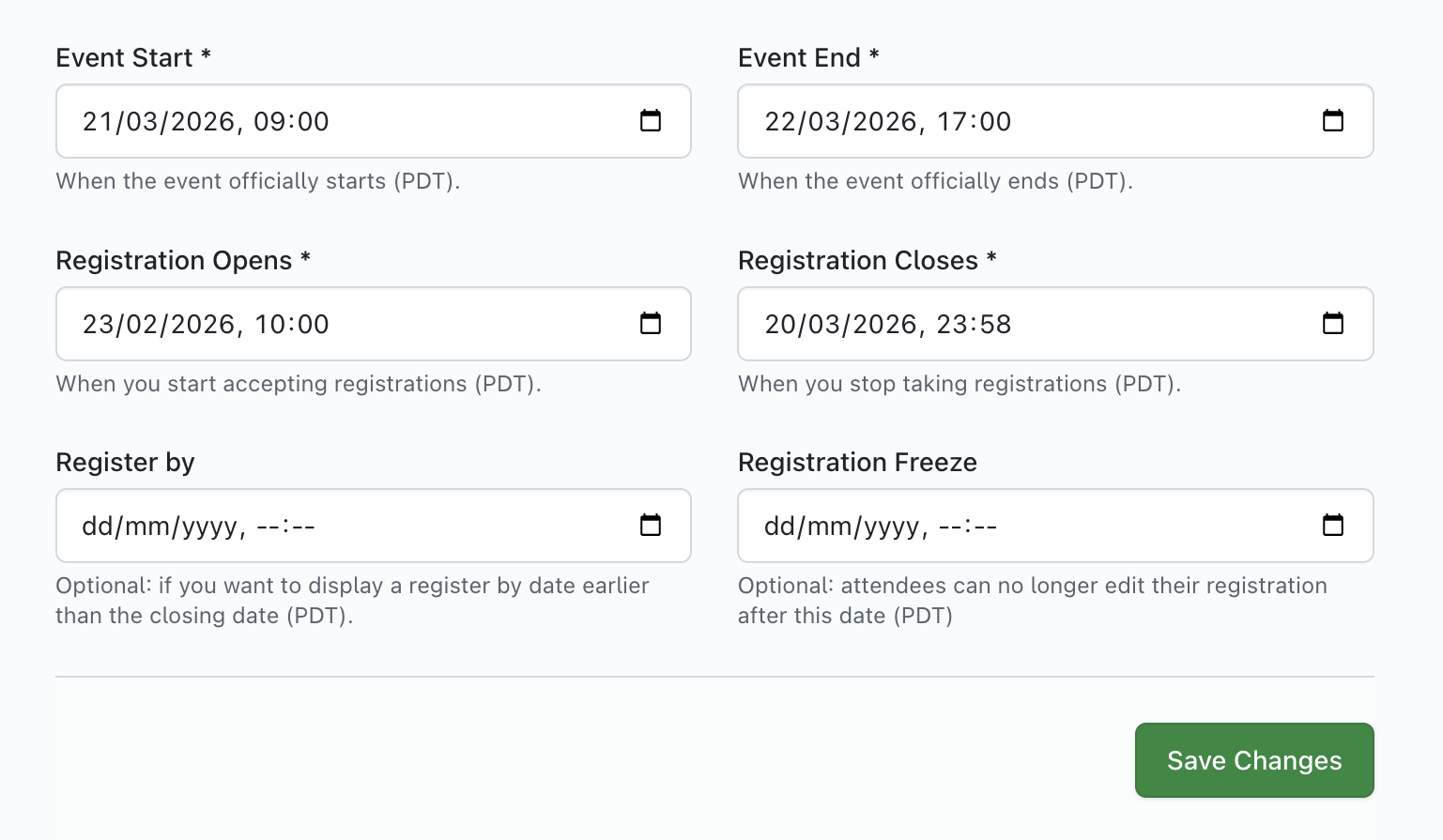This screenshot has height=840, width=1443.
Task: Click the dd placeholder in Registration Freeze
Action: 779,527
